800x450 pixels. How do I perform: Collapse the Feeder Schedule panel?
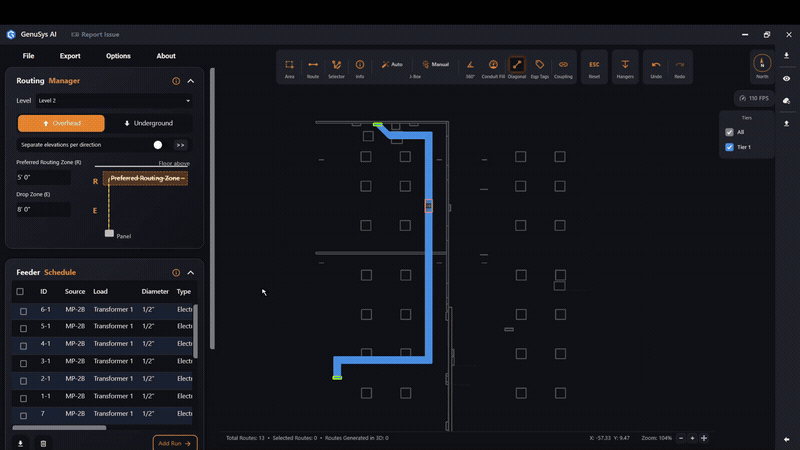click(x=191, y=273)
